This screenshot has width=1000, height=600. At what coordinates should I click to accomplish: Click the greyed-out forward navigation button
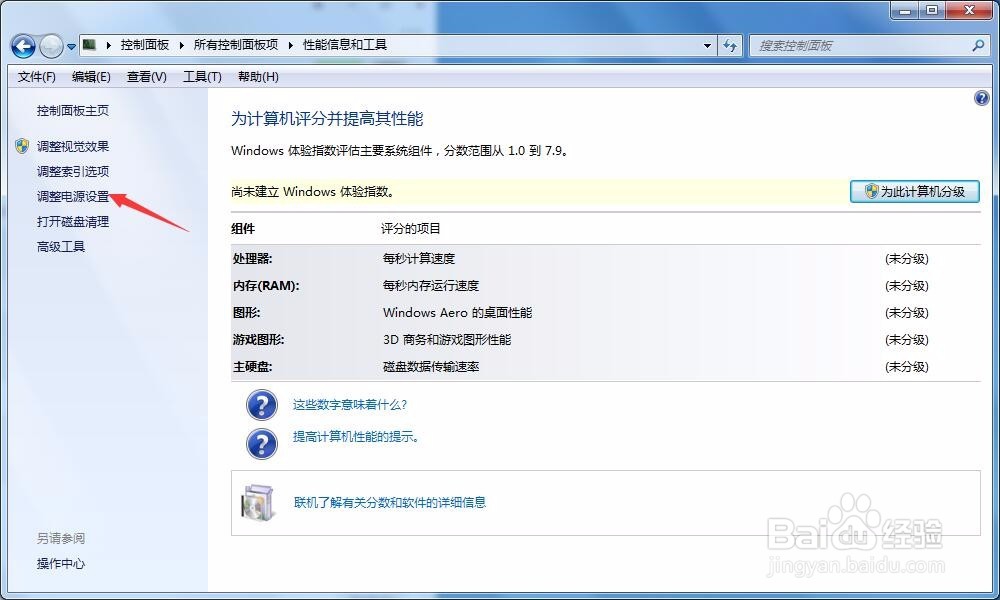(x=51, y=46)
